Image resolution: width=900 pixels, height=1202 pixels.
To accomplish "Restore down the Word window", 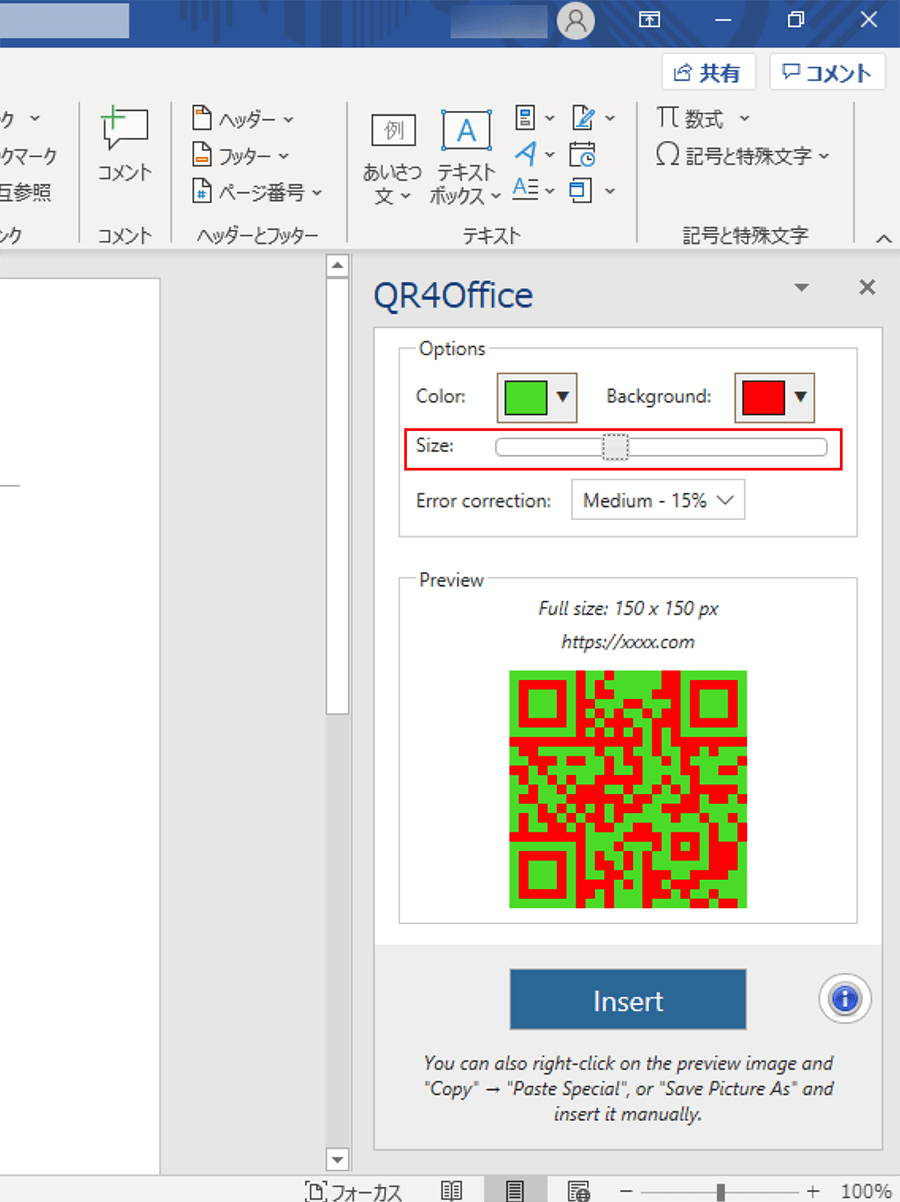I will point(797,20).
